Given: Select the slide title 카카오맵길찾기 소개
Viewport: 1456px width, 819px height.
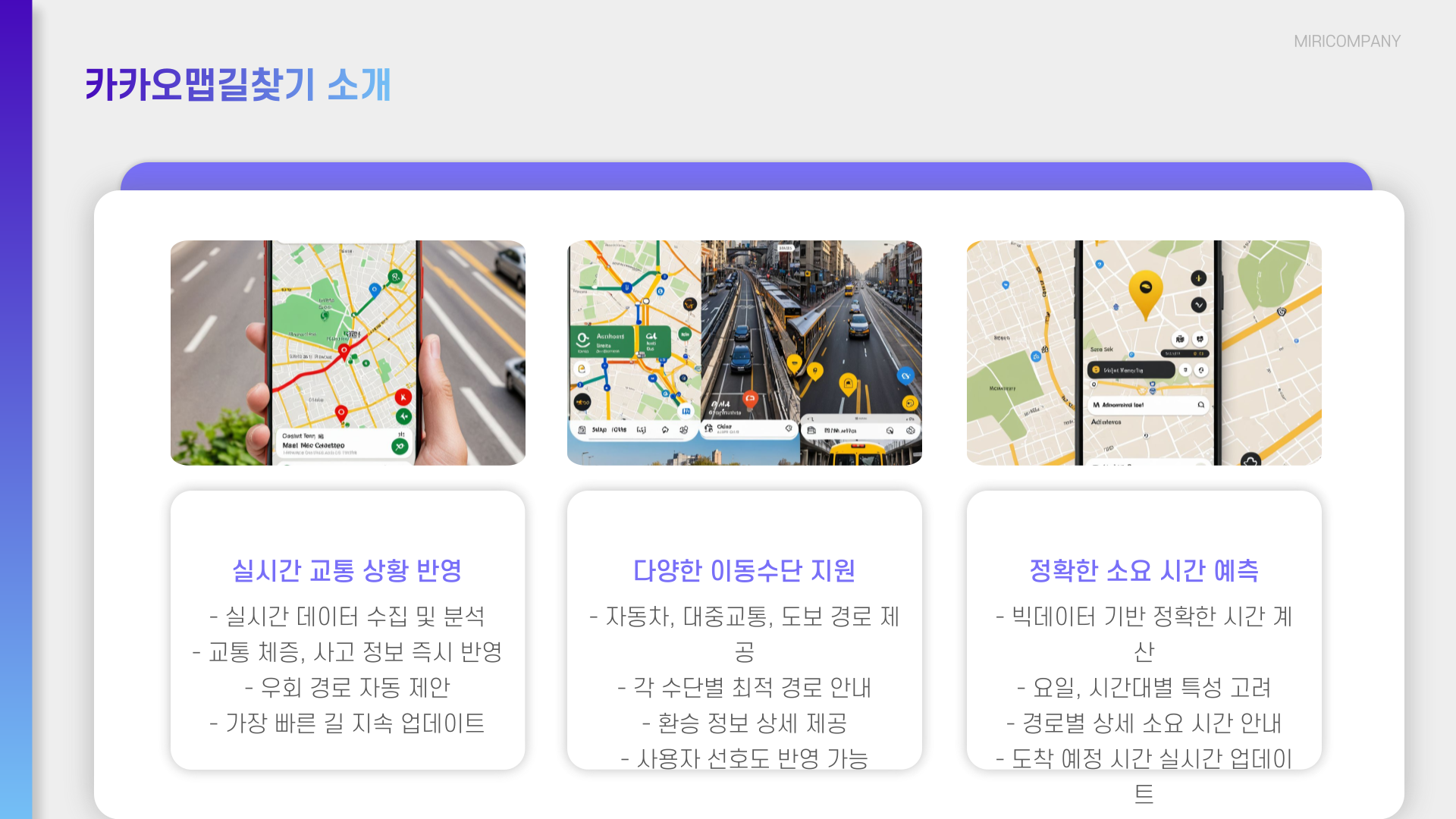Looking at the screenshot, I should pyautogui.click(x=237, y=84).
